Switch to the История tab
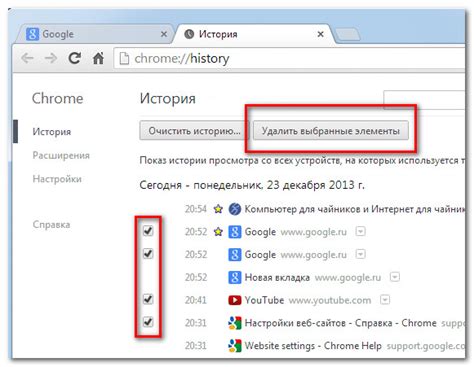 point(253,34)
